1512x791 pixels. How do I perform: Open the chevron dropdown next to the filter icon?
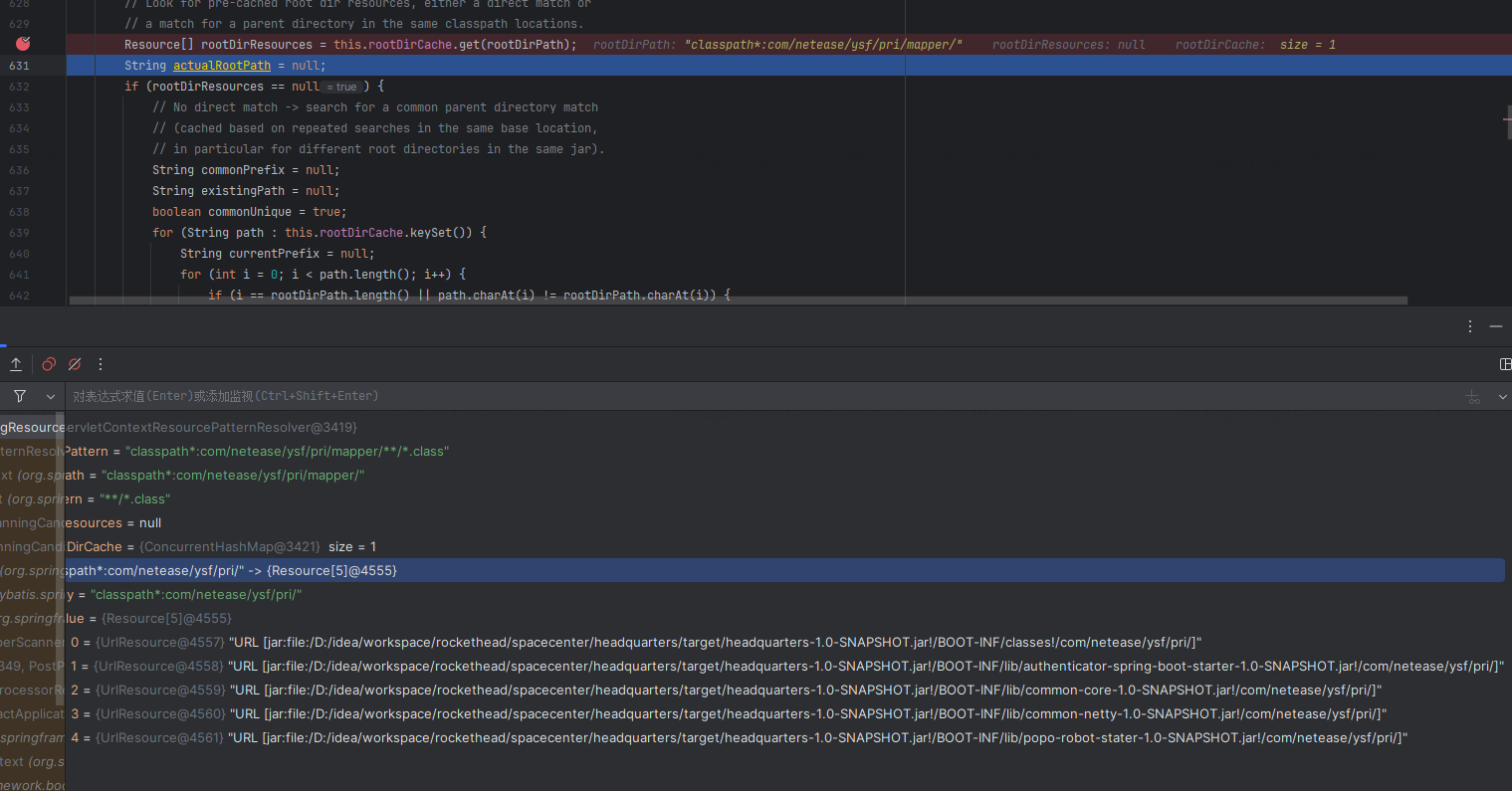point(50,395)
